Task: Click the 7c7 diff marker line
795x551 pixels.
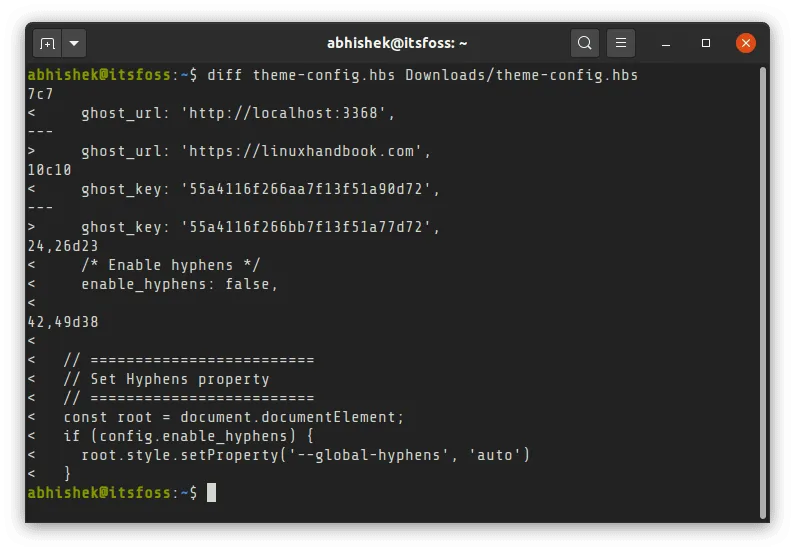Action: 41,94
